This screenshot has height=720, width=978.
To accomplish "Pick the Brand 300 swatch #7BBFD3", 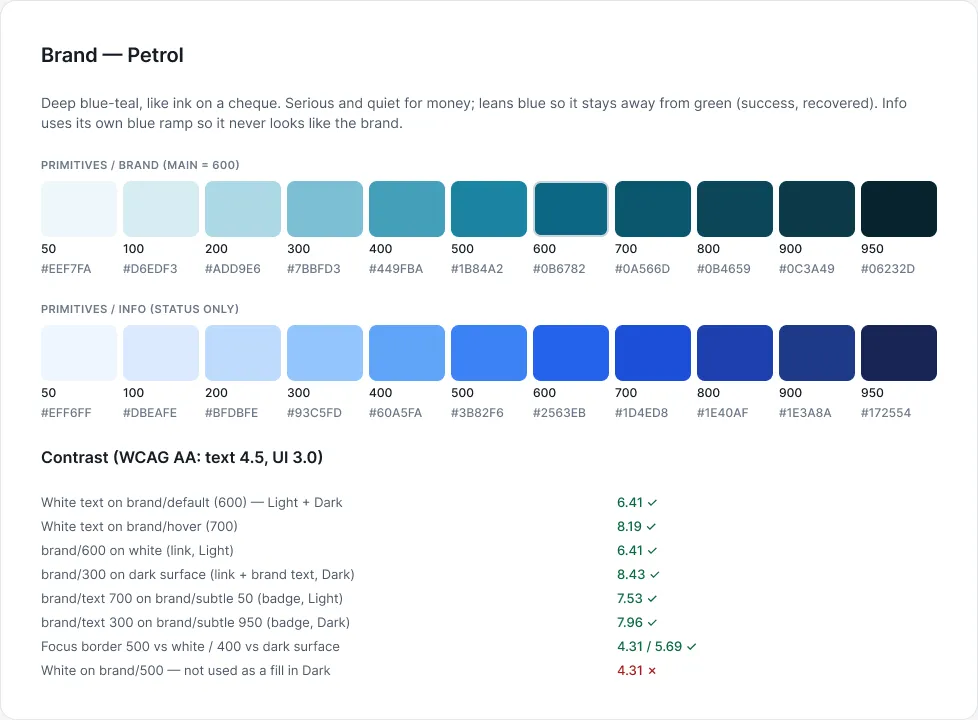I will pos(325,209).
